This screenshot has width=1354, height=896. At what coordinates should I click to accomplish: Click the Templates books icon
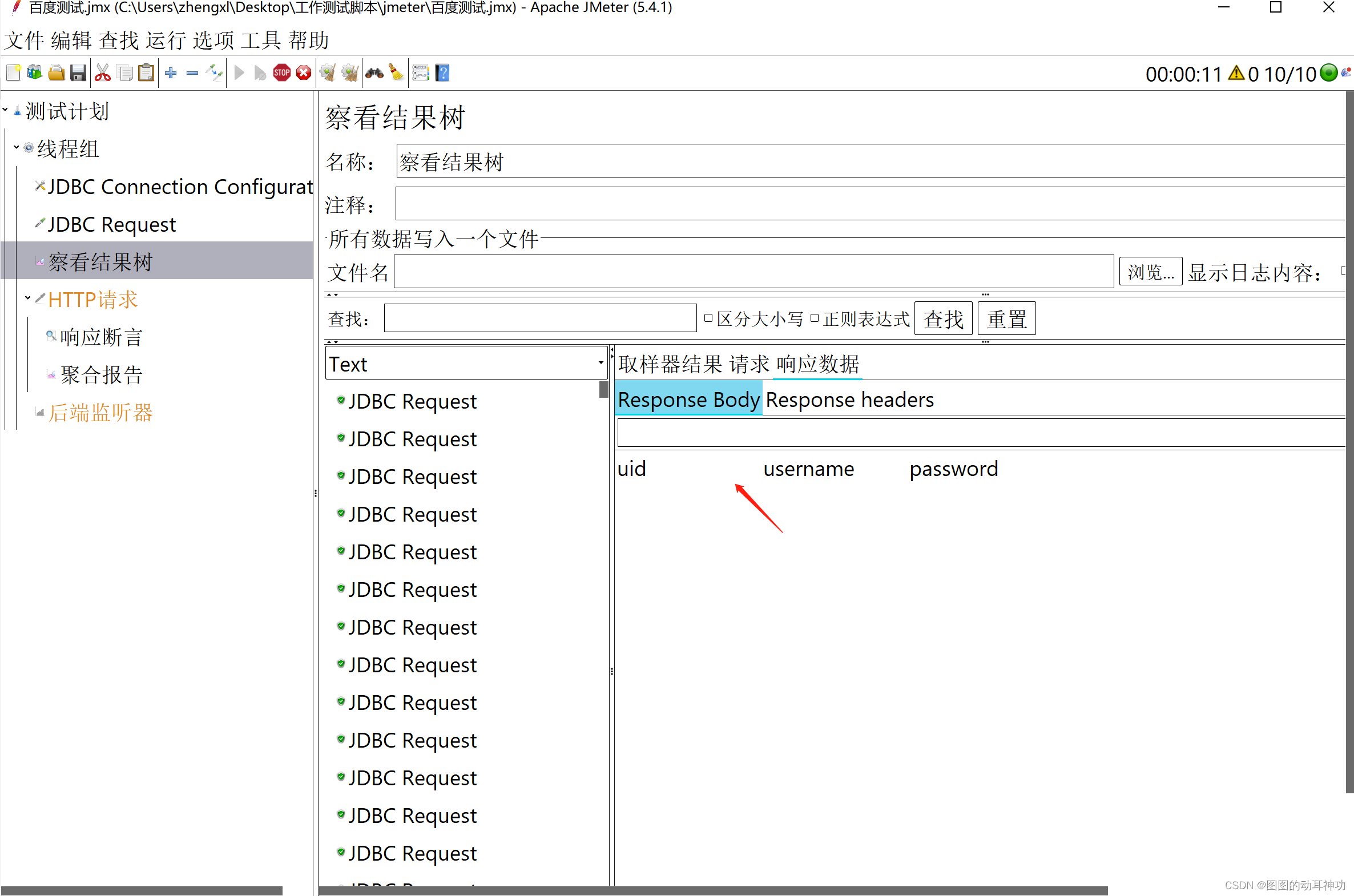[34, 72]
